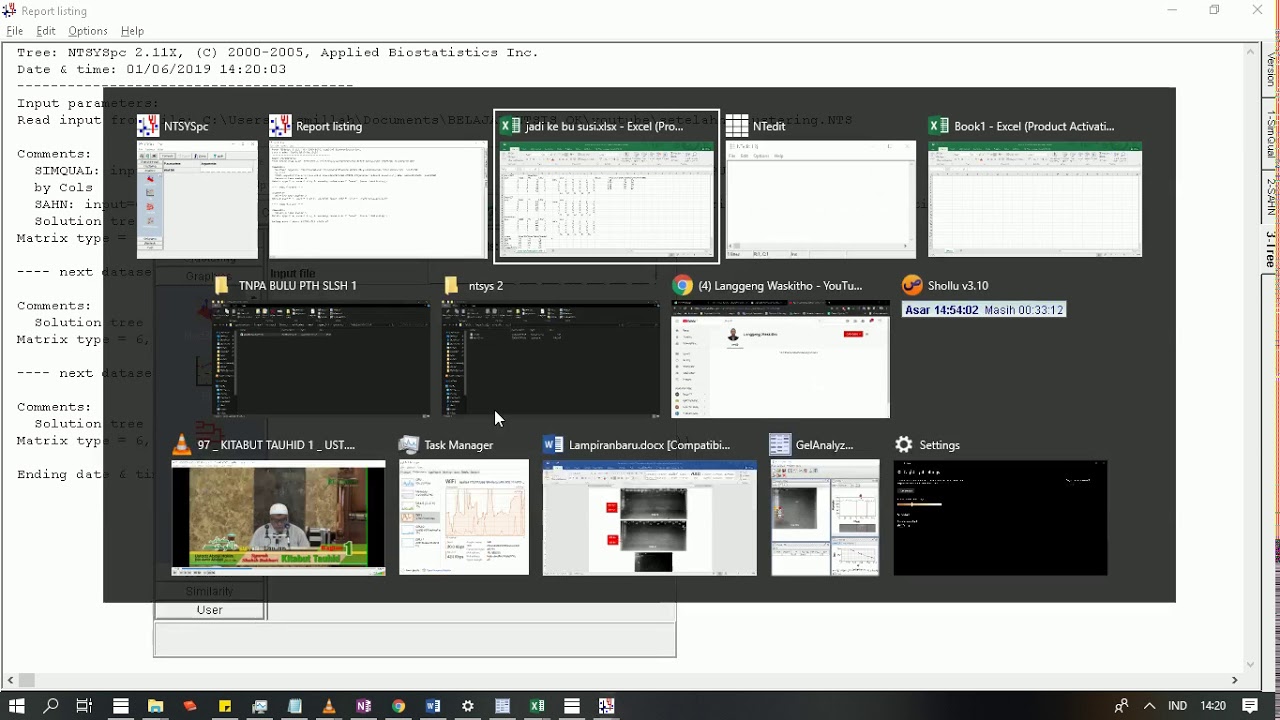The image size is (1280, 720).
Task: Switch to the Version side tab
Action: point(1271,70)
